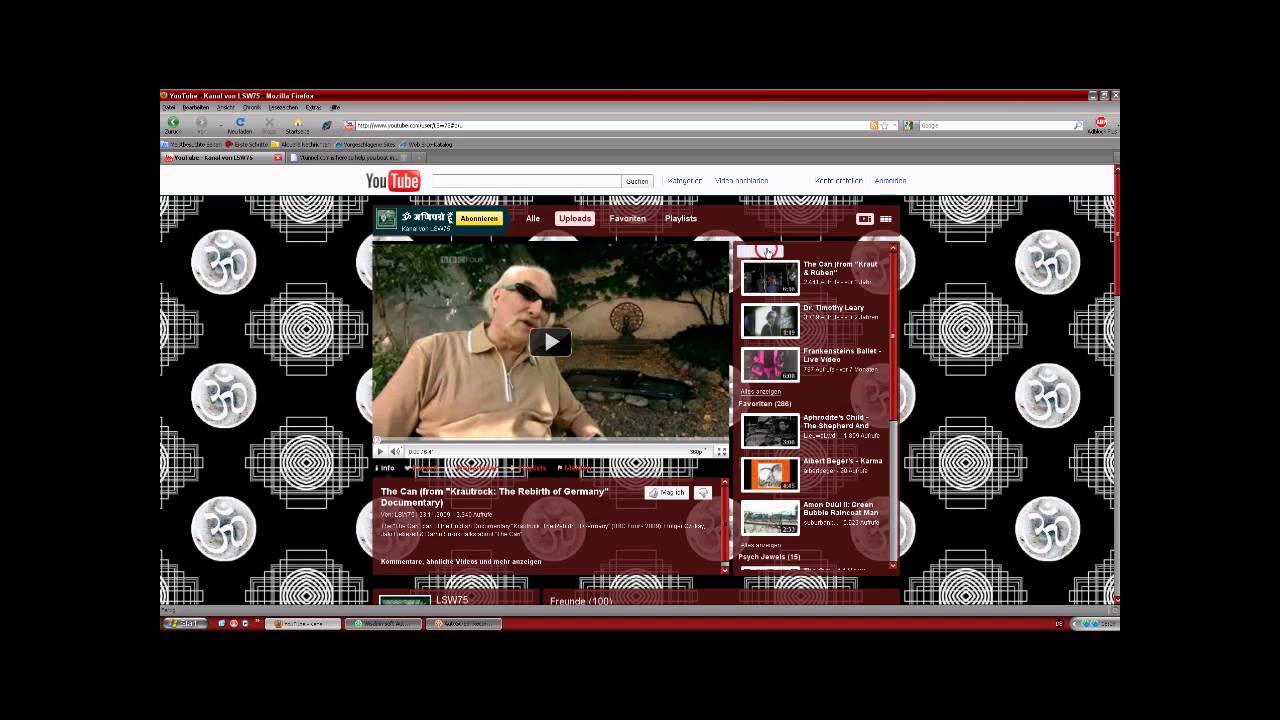Click the video progress bar
The image size is (1280, 720).
pos(550,440)
